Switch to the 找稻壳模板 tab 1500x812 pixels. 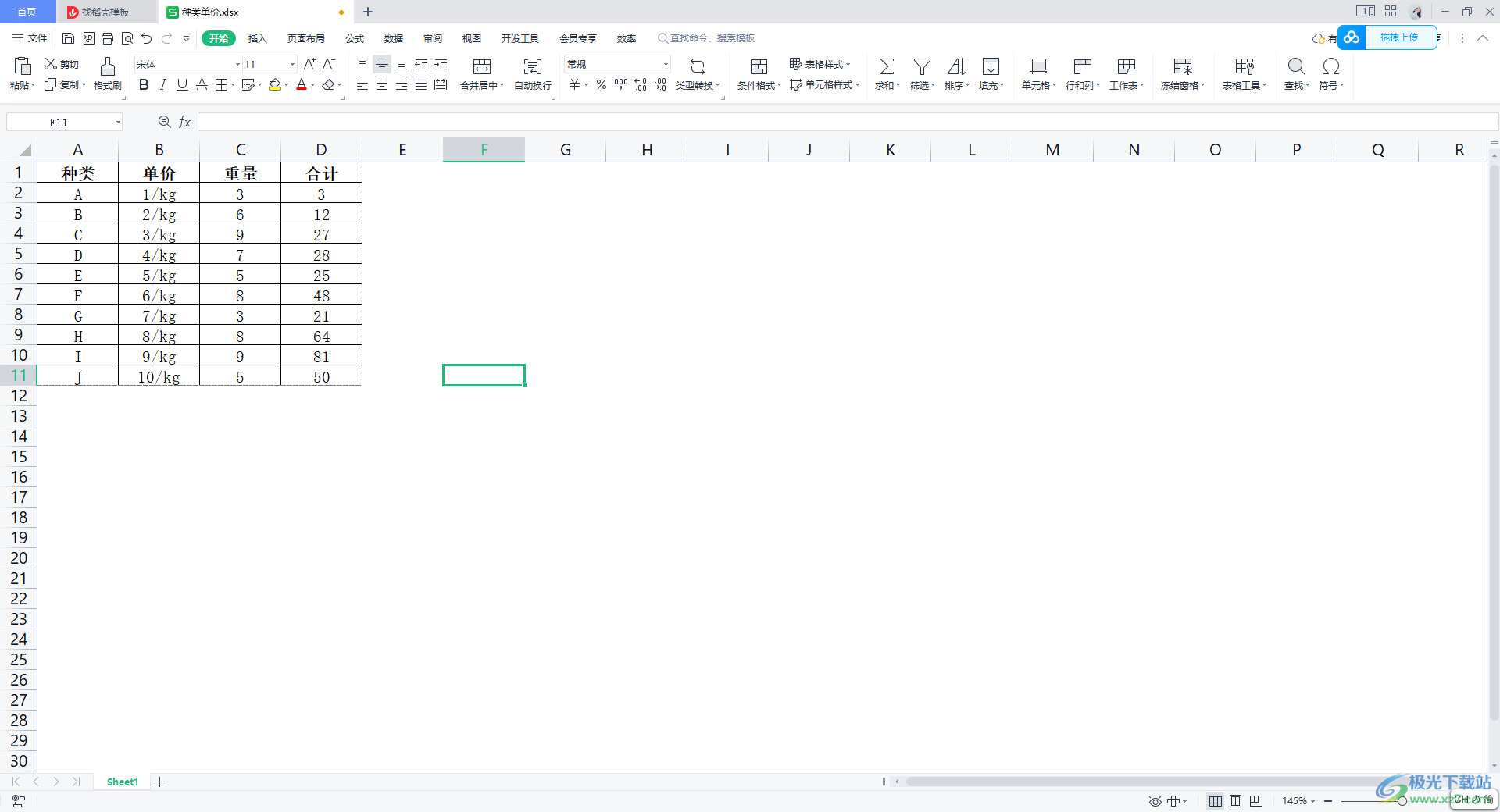coord(106,12)
